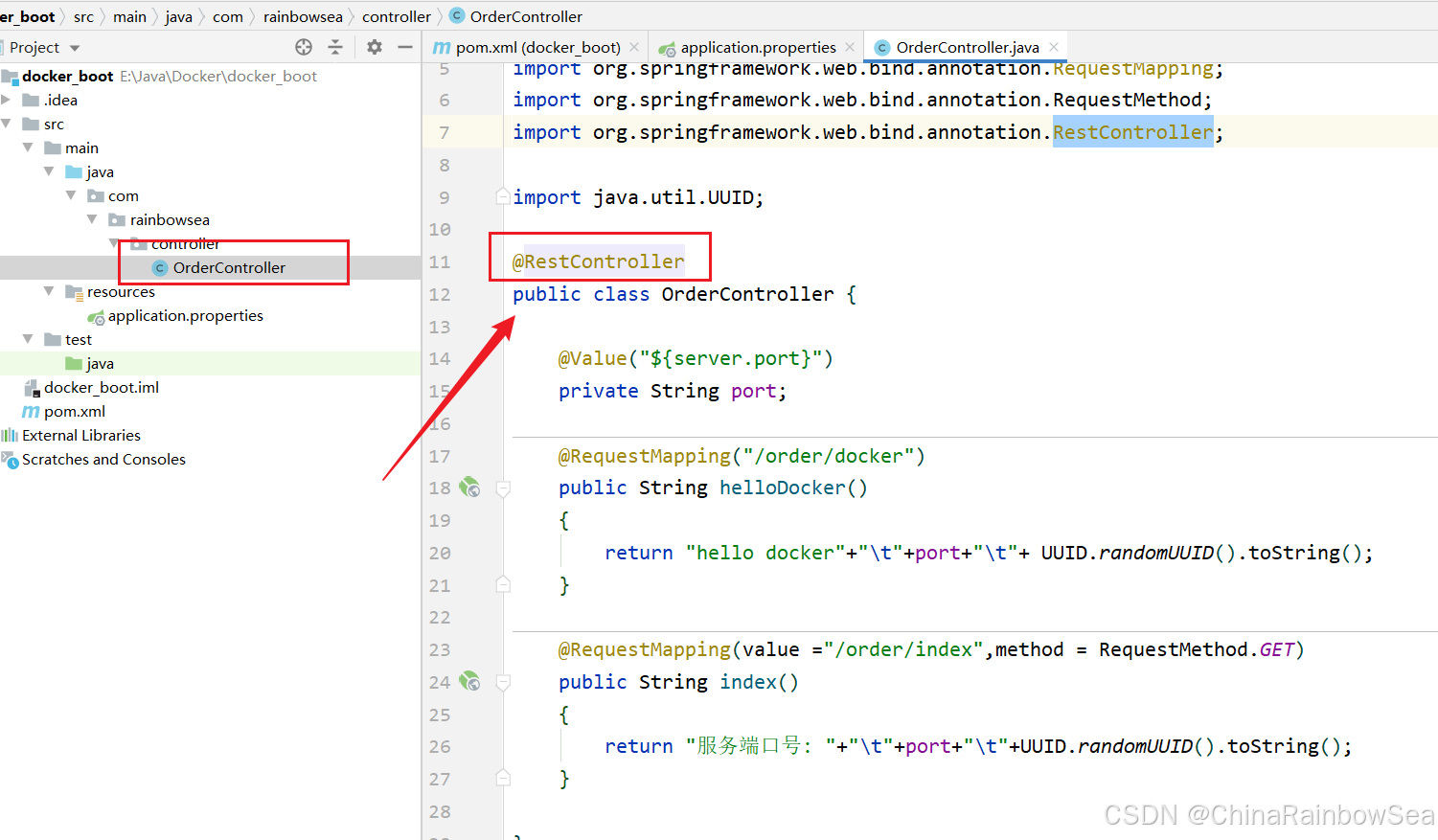1438x840 pixels.
Task: Select the .idea folder in tree
Action: coord(60,100)
